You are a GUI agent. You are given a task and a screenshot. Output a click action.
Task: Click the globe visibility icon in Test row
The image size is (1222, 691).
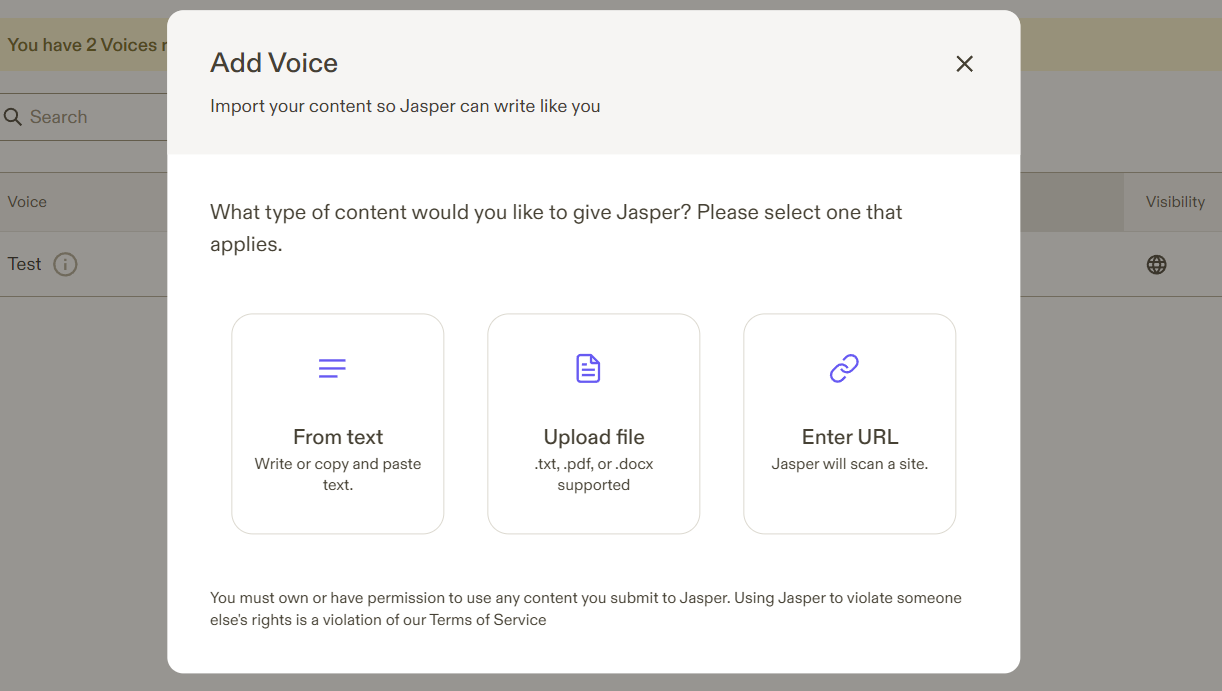pyautogui.click(x=1157, y=265)
